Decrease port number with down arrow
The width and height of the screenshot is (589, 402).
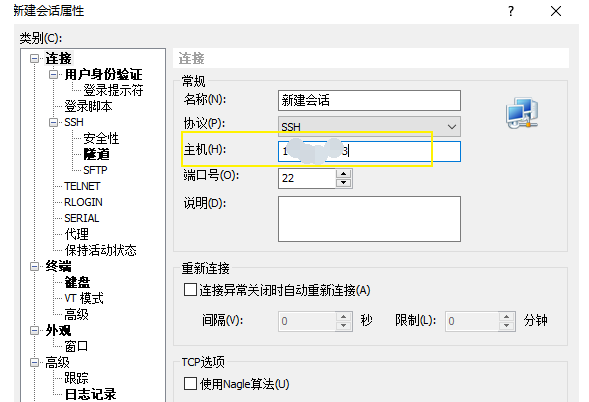343,183
